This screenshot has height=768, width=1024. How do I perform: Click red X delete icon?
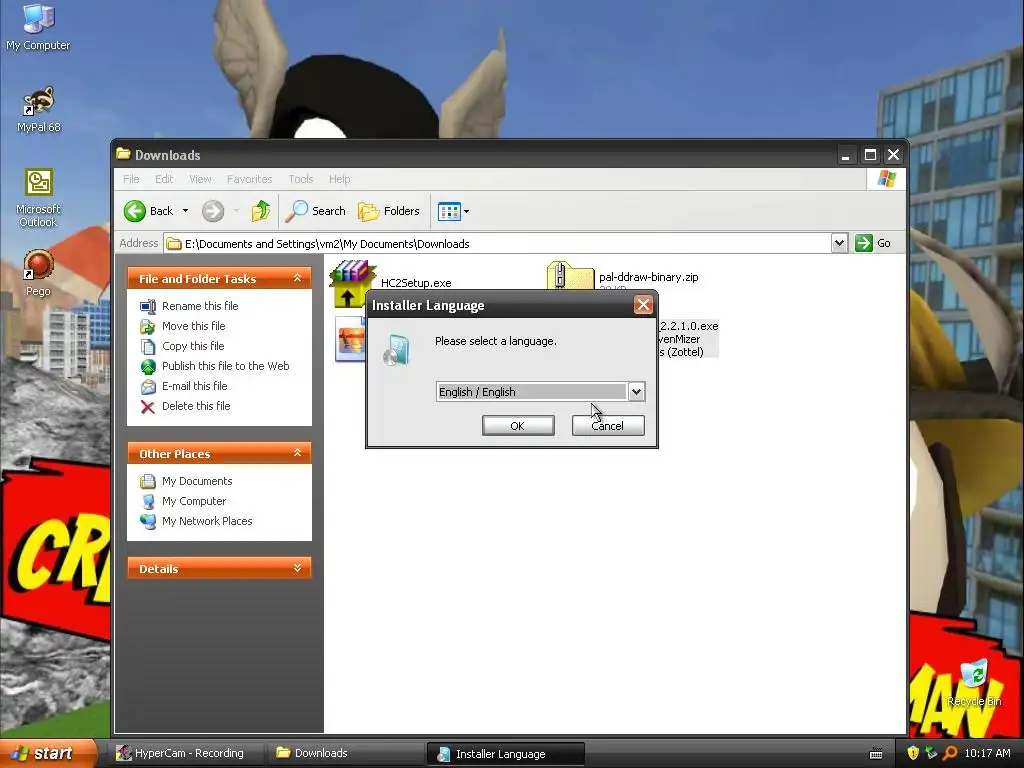point(148,407)
